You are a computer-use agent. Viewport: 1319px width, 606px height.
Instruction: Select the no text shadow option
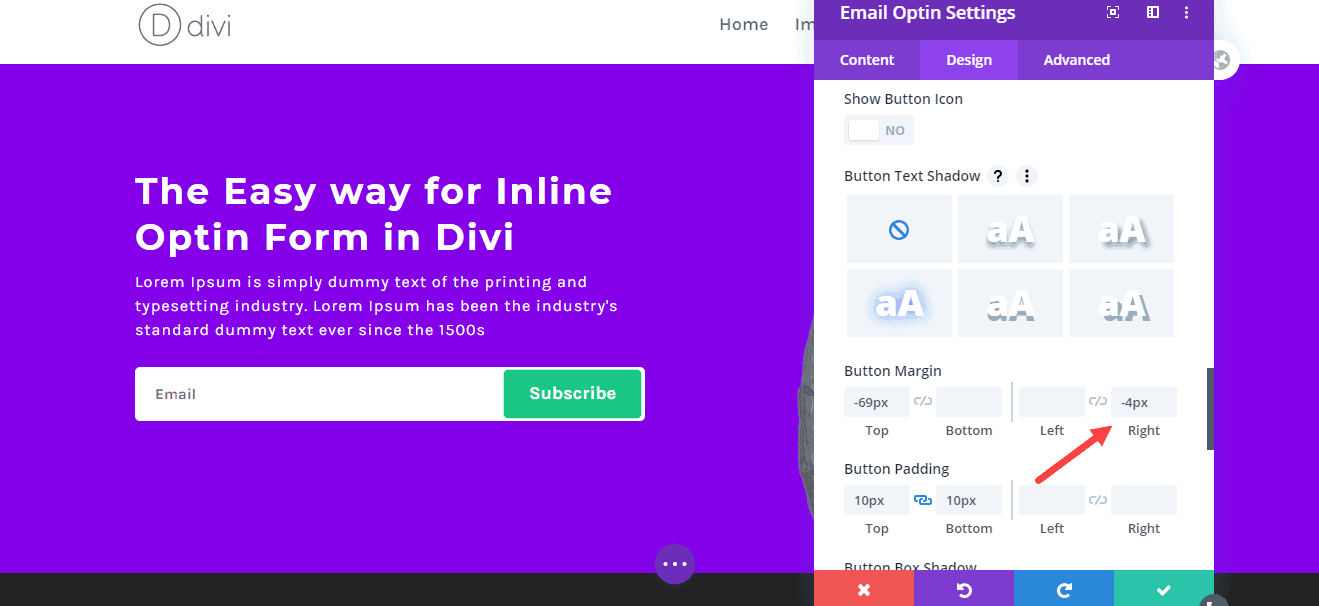click(x=899, y=230)
